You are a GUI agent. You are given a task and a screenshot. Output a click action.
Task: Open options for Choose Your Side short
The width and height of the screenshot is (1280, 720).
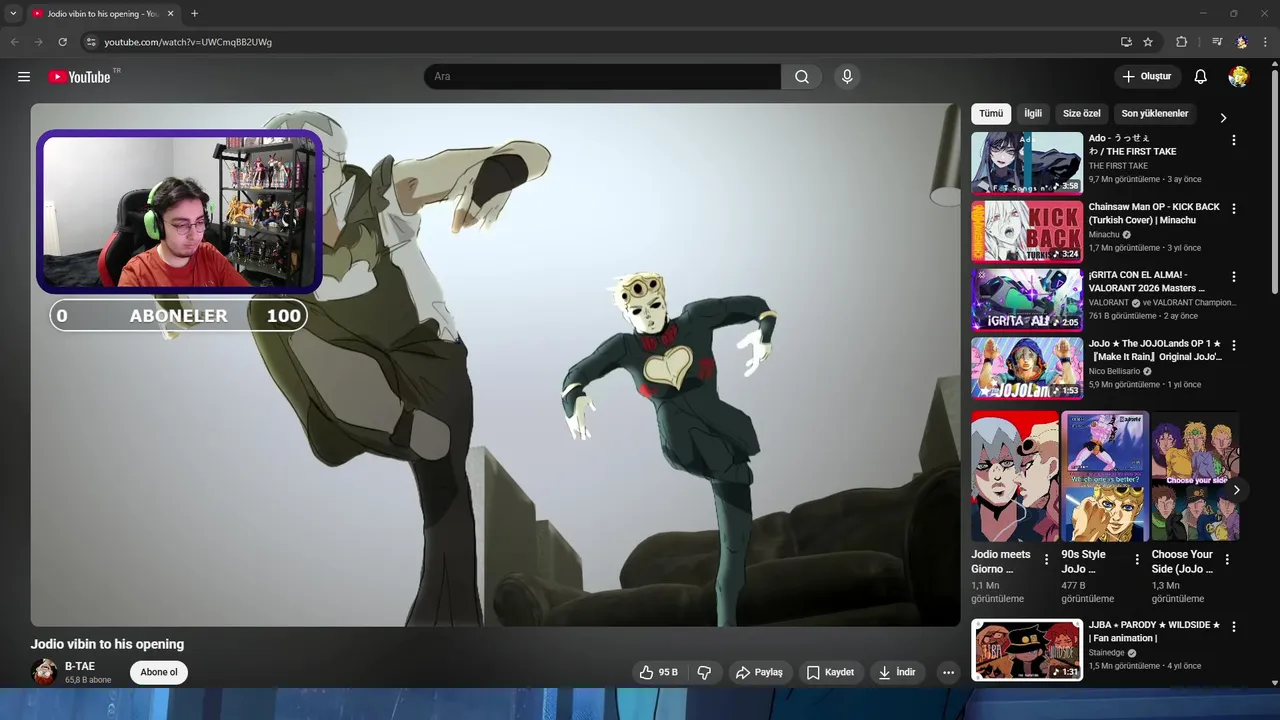1227,560
